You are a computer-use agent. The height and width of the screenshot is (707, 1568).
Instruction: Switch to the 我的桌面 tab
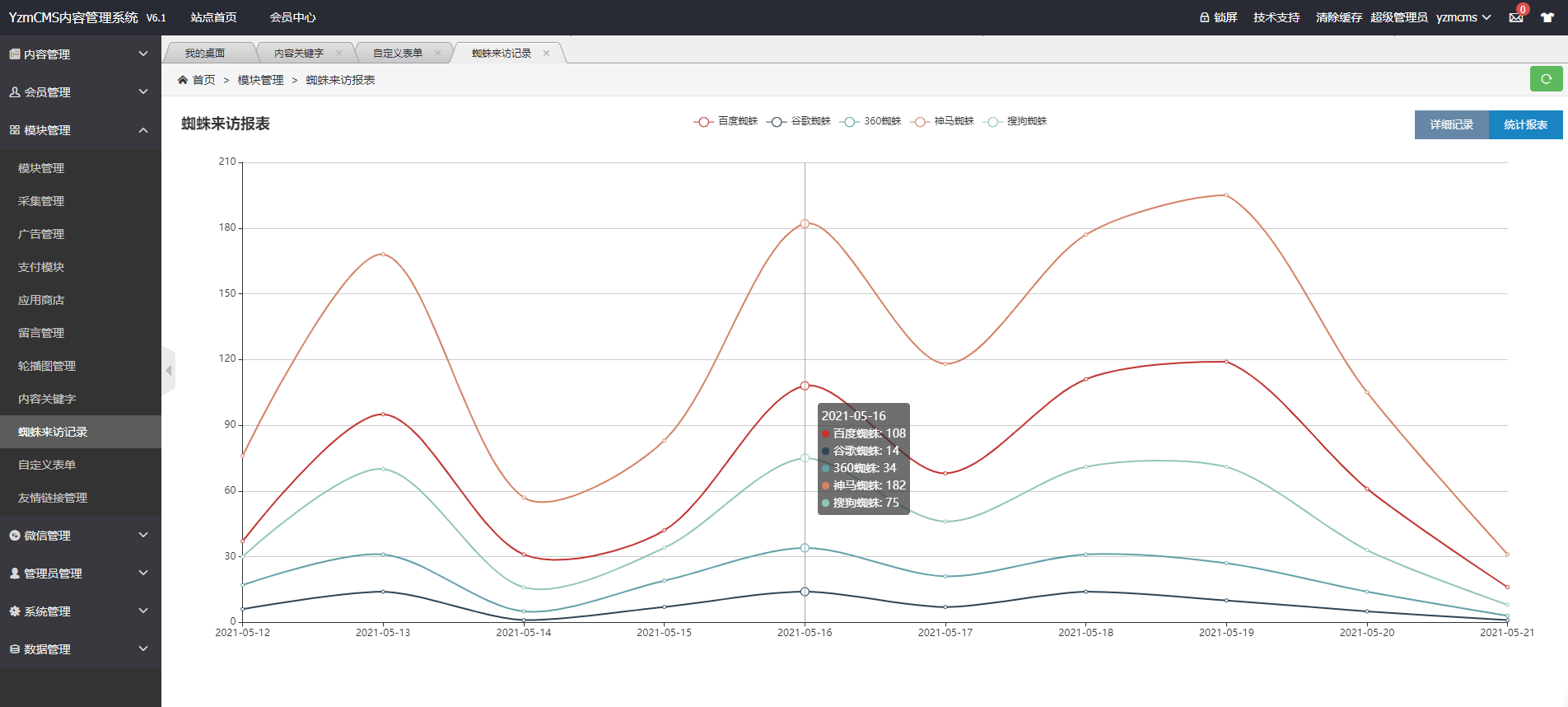coord(205,53)
